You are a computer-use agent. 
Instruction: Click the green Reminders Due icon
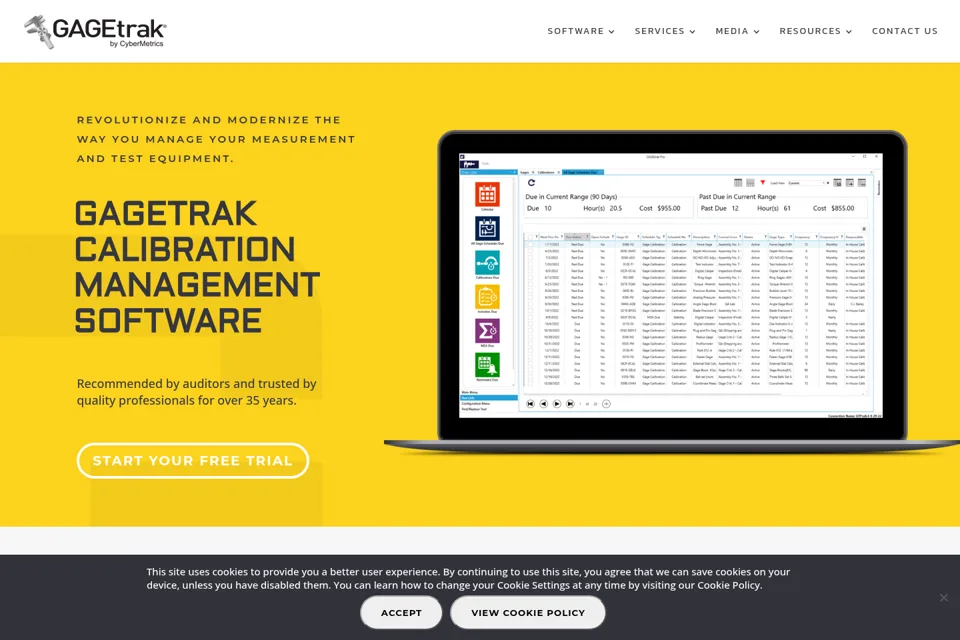pos(487,365)
